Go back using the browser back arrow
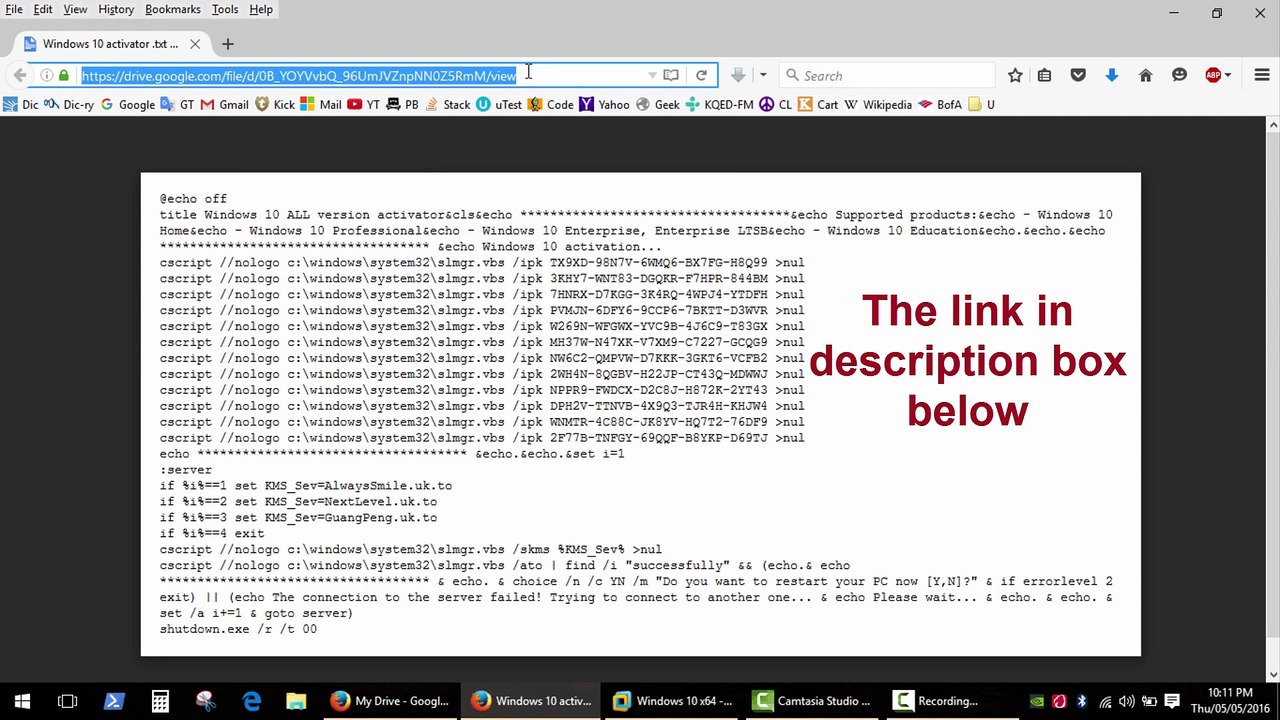 [20, 75]
